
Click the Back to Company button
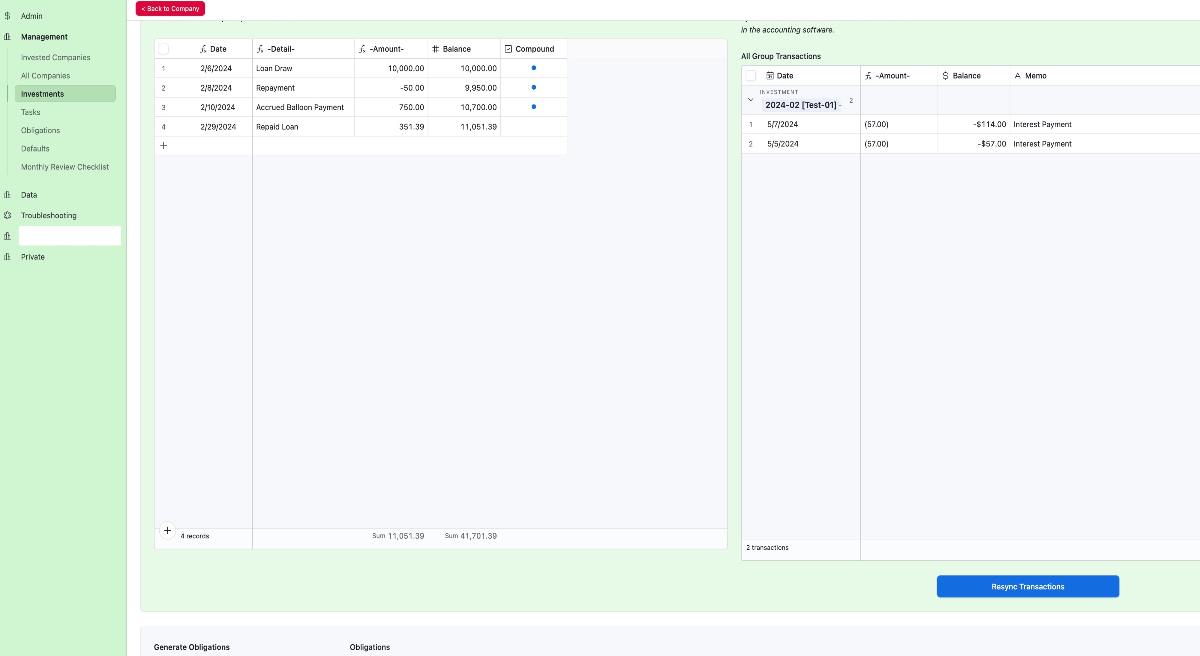tap(169, 8)
